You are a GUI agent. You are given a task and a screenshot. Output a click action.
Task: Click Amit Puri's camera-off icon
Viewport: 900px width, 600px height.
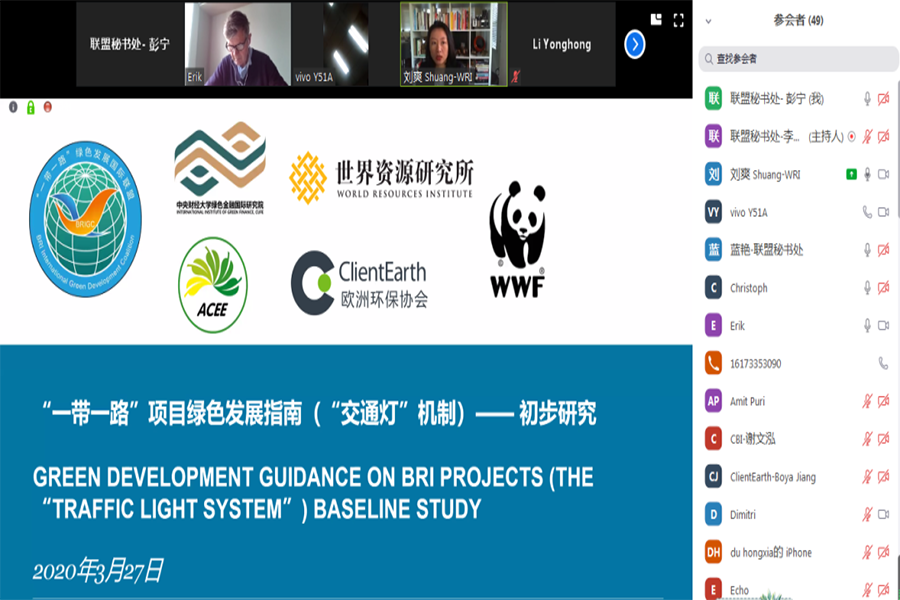[x=884, y=401]
